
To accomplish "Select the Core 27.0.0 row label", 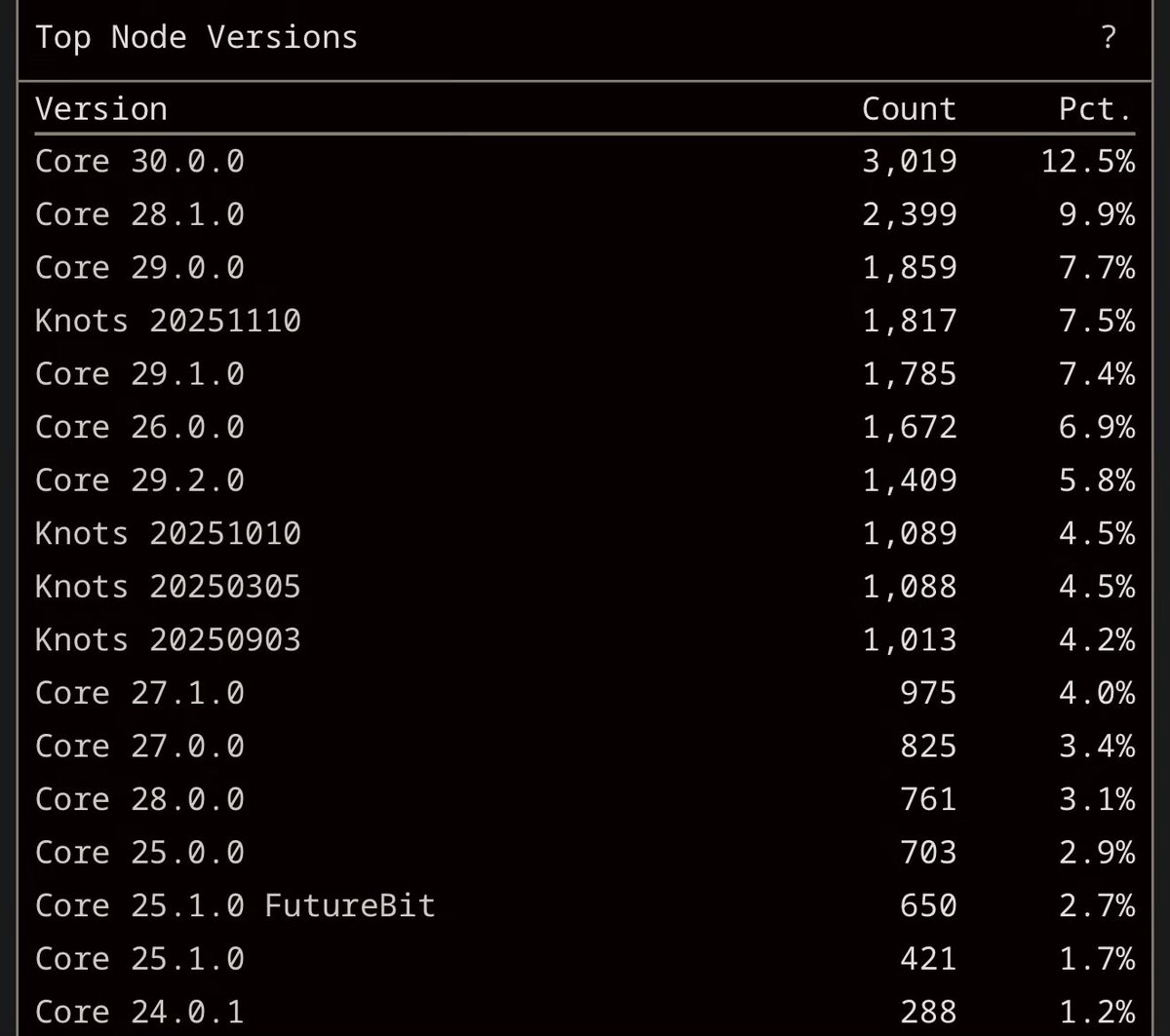I will pos(139,746).
